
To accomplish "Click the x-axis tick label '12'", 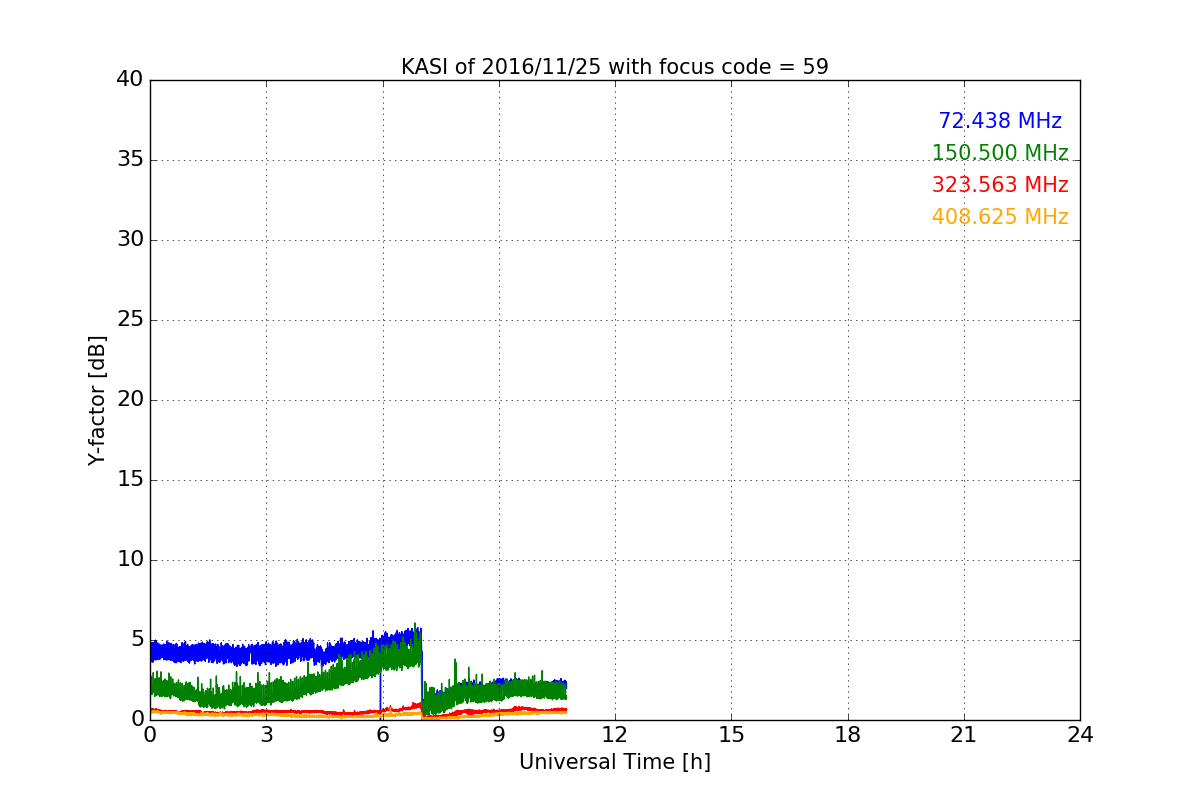I will (x=615, y=734).
